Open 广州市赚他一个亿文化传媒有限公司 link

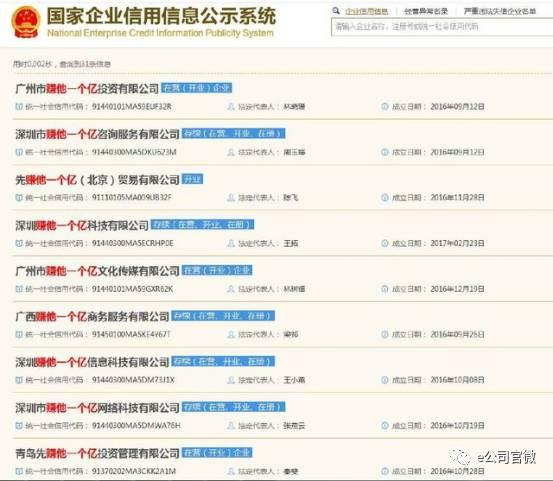[97, 271]
